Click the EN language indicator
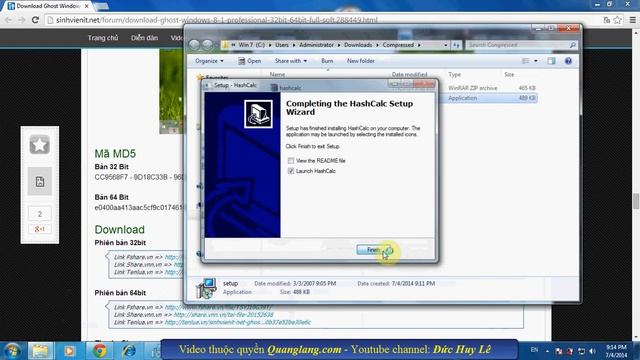640x360 pixels. point(534,350)
